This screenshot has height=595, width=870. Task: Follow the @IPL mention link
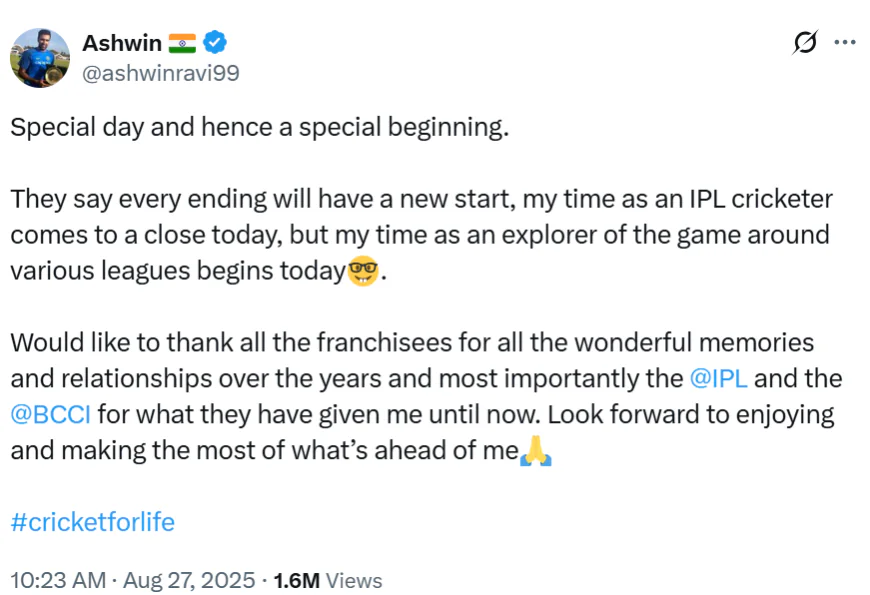[719, 379]
